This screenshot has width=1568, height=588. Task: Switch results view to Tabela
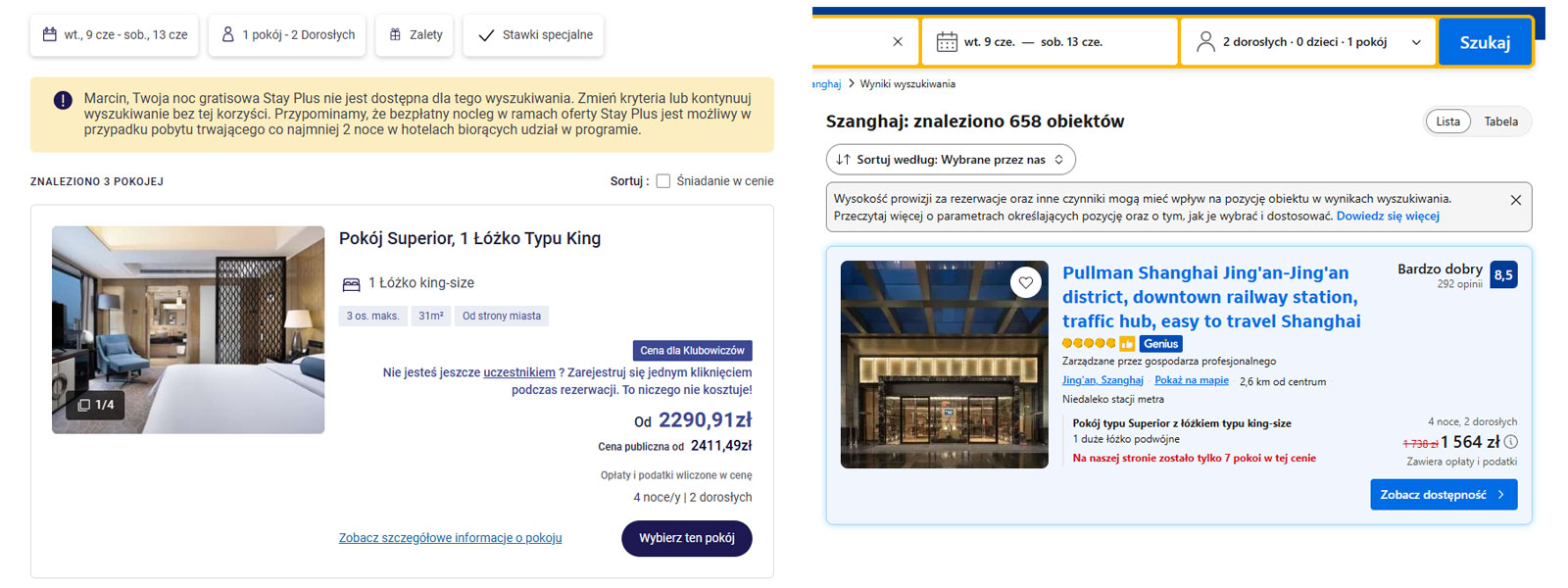1500,122
